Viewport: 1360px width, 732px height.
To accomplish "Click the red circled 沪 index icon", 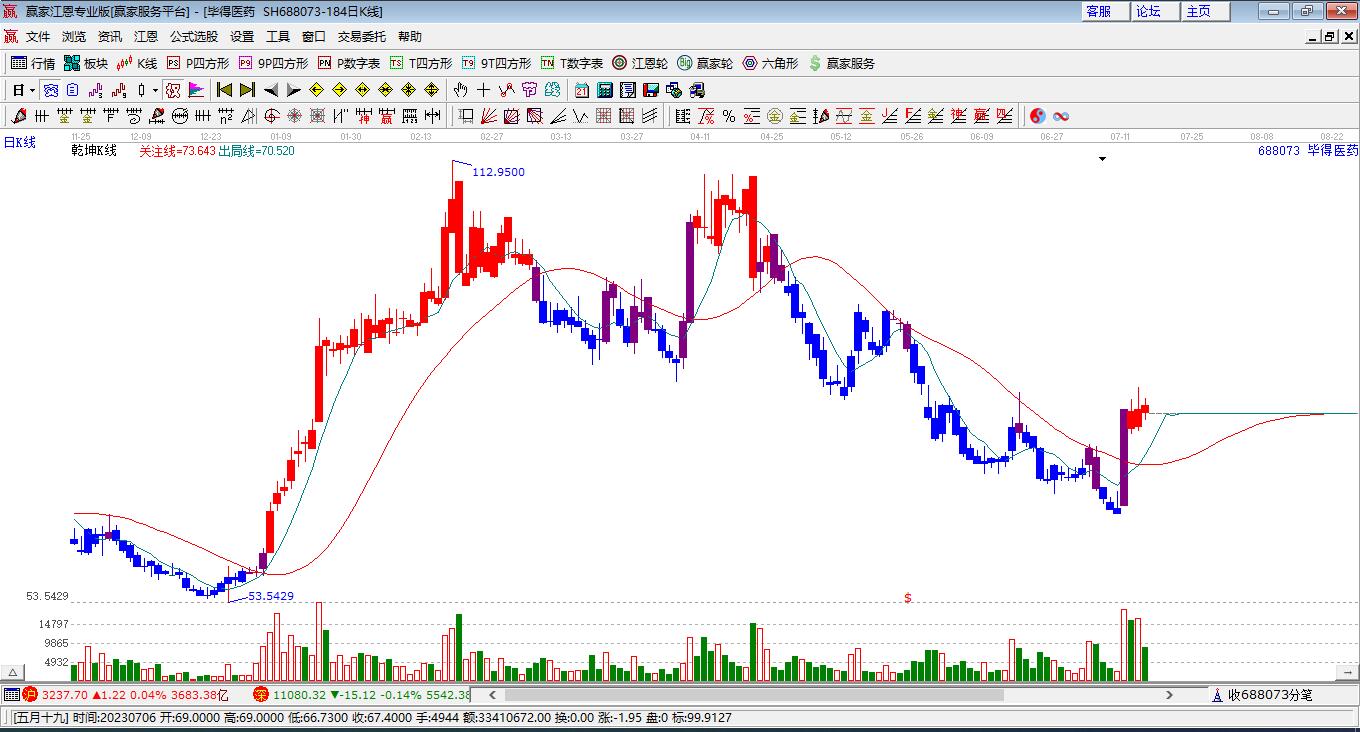I will point(30,694).
